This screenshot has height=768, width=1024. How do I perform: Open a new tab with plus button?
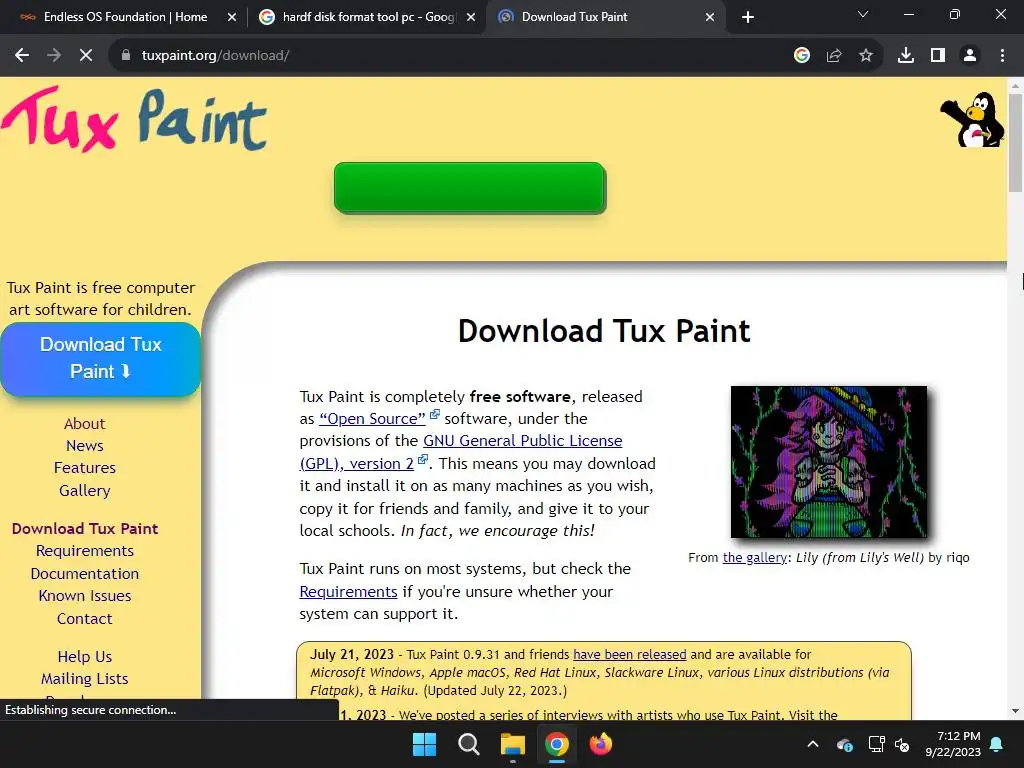point(748,17)
